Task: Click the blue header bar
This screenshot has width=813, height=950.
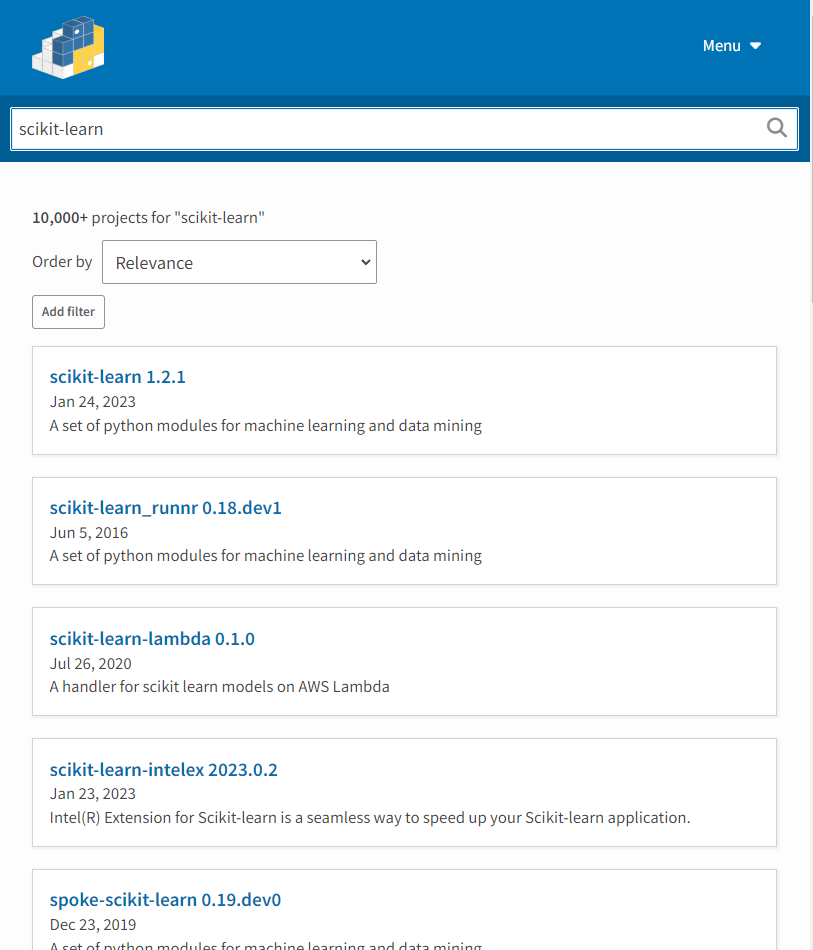Action: (x=400, y=46)
